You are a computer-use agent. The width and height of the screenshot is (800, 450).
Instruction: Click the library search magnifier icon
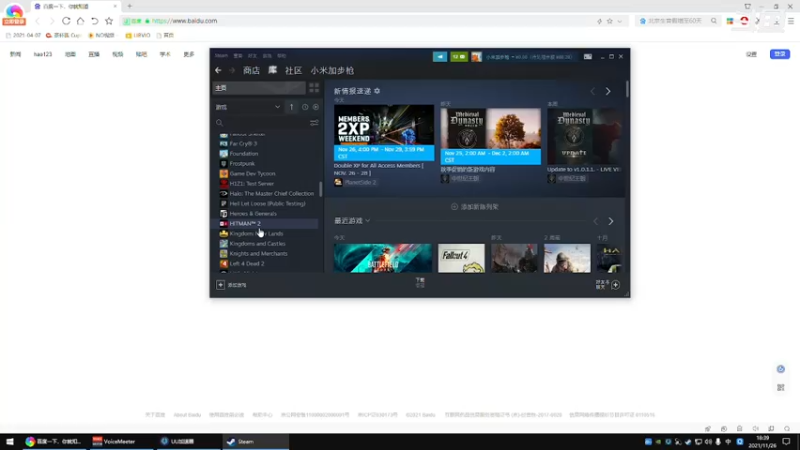click(x=219, y=123)
